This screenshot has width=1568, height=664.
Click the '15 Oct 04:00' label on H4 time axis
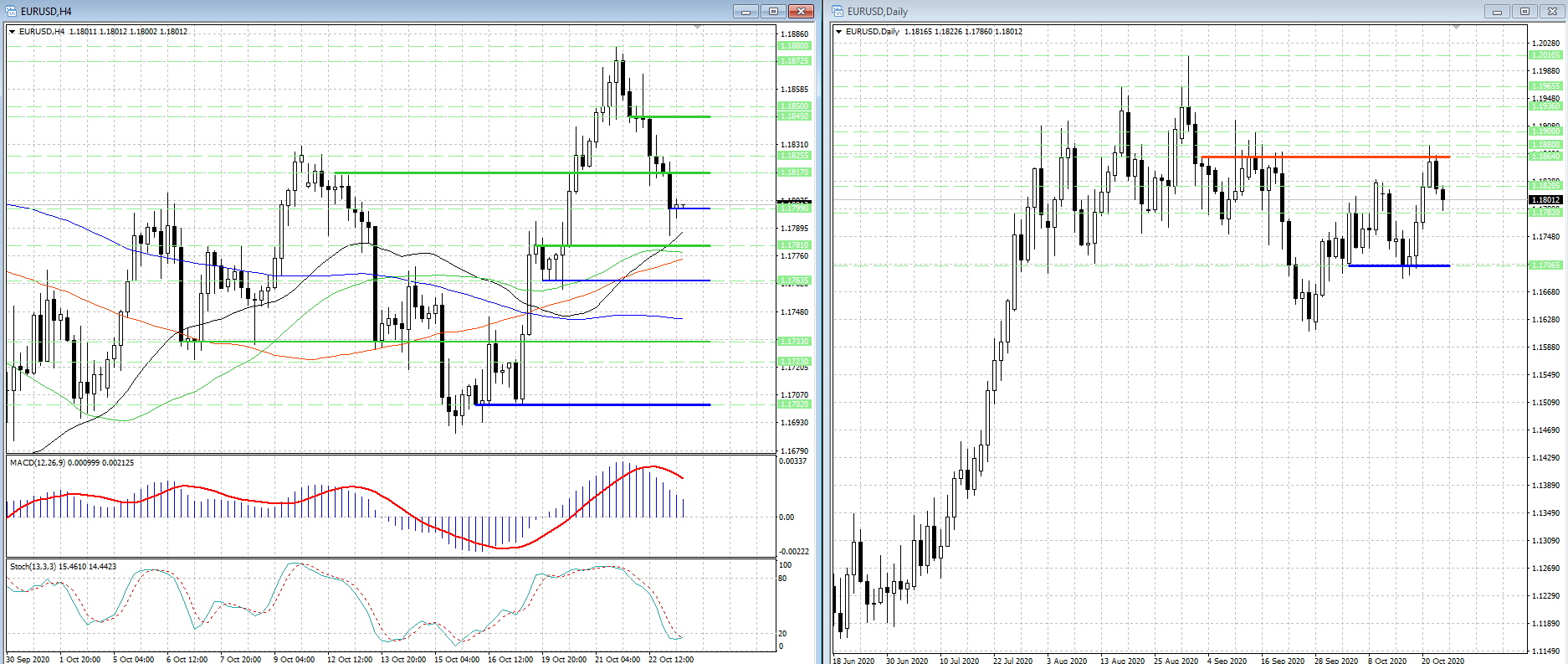[x=456, y=660]
